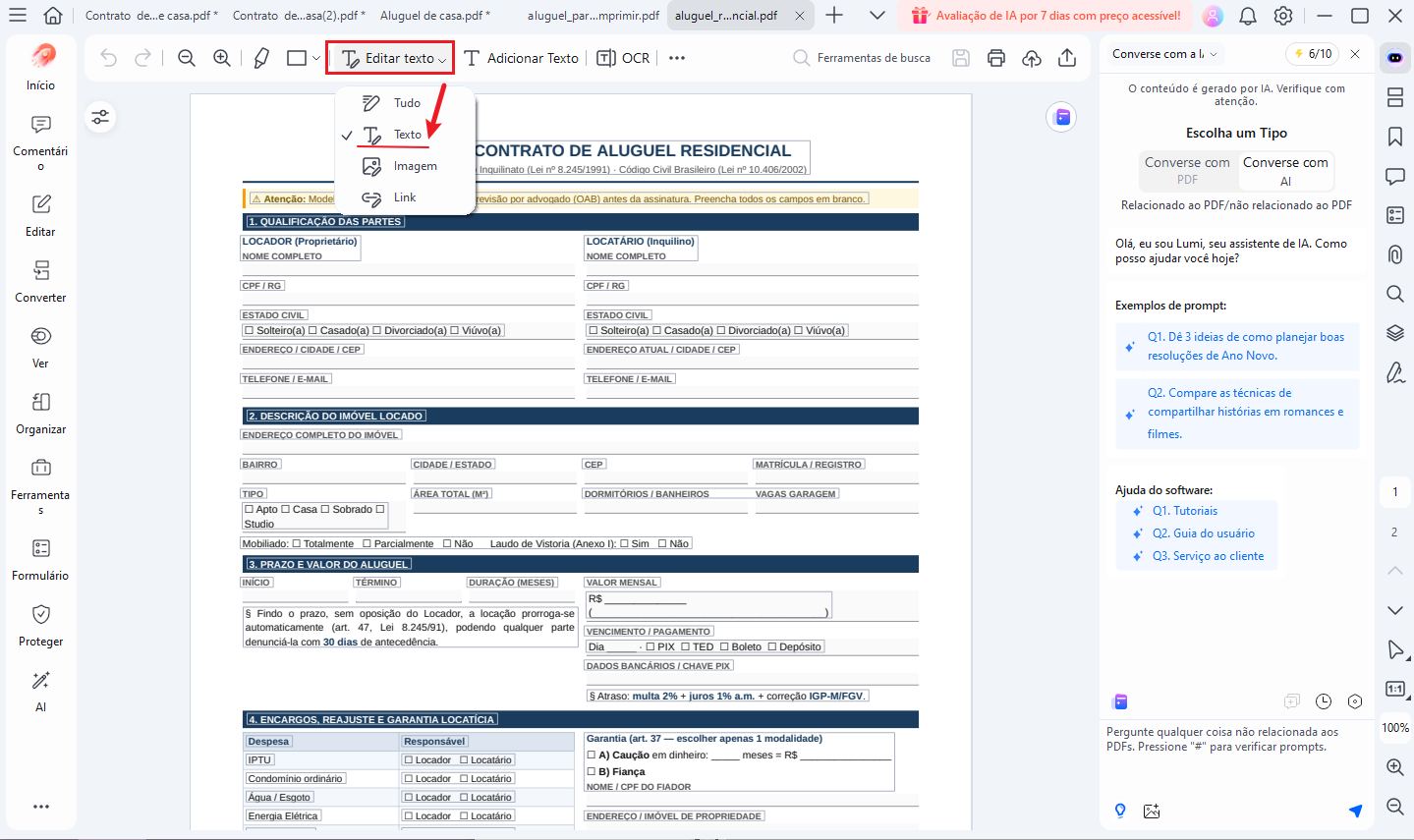Click the Print icon in the toolbar
Screen dimensions: 1414x840
tap(995, 58)
